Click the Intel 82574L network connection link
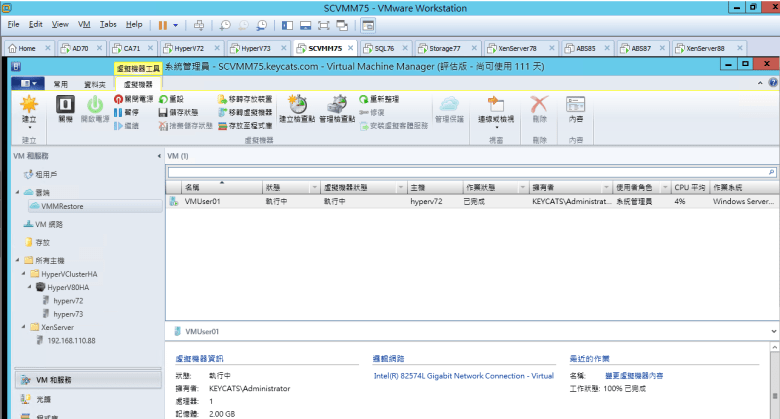 [x=463, y=375]
